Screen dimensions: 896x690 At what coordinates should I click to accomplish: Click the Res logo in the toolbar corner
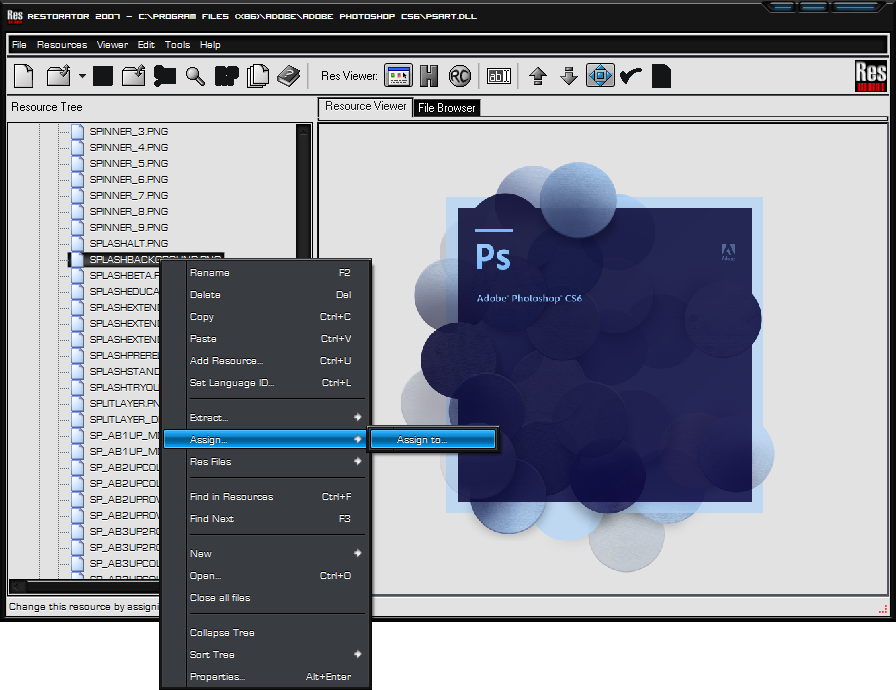click(x=871, y=76)
